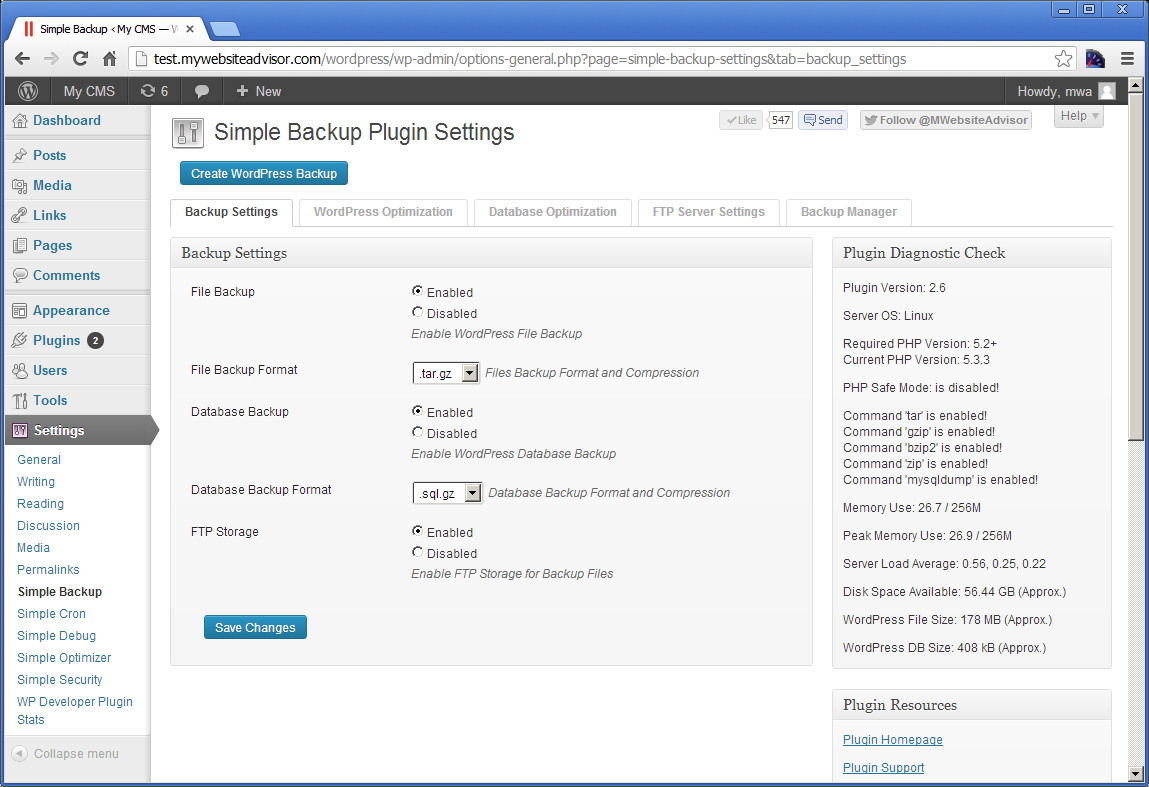This screenshot has width=1149, height=787.
Task: Click the WordPress logo in admin bar
Action: click(28, 91)
